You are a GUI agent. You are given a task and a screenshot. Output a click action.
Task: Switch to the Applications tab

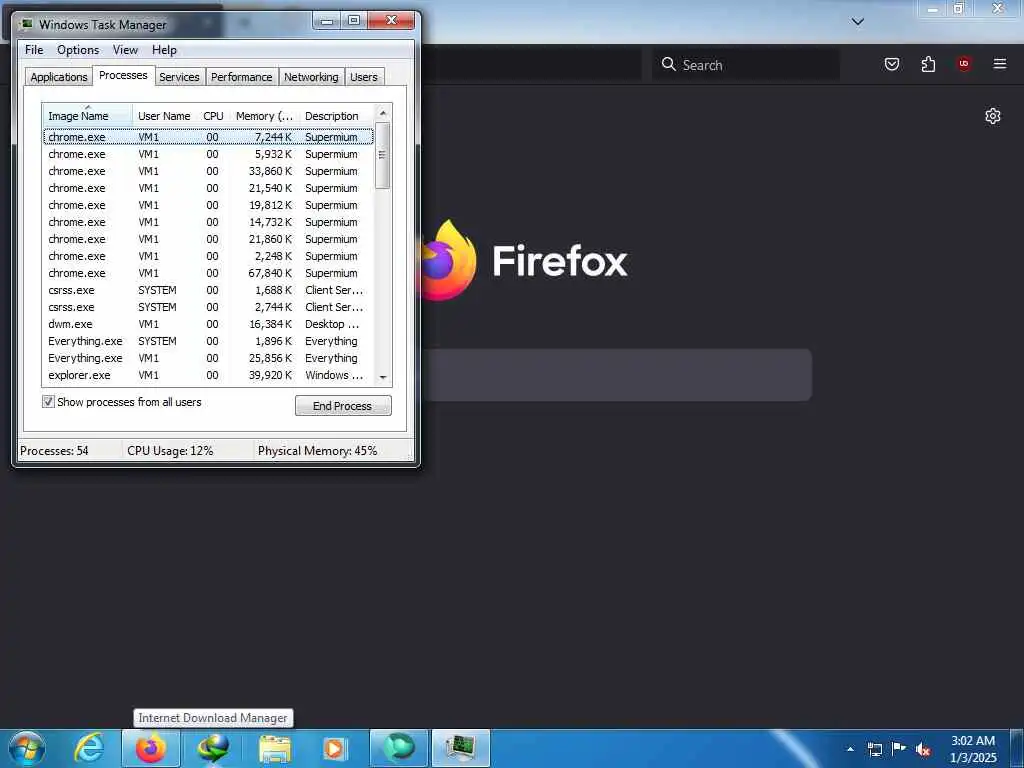59,77
